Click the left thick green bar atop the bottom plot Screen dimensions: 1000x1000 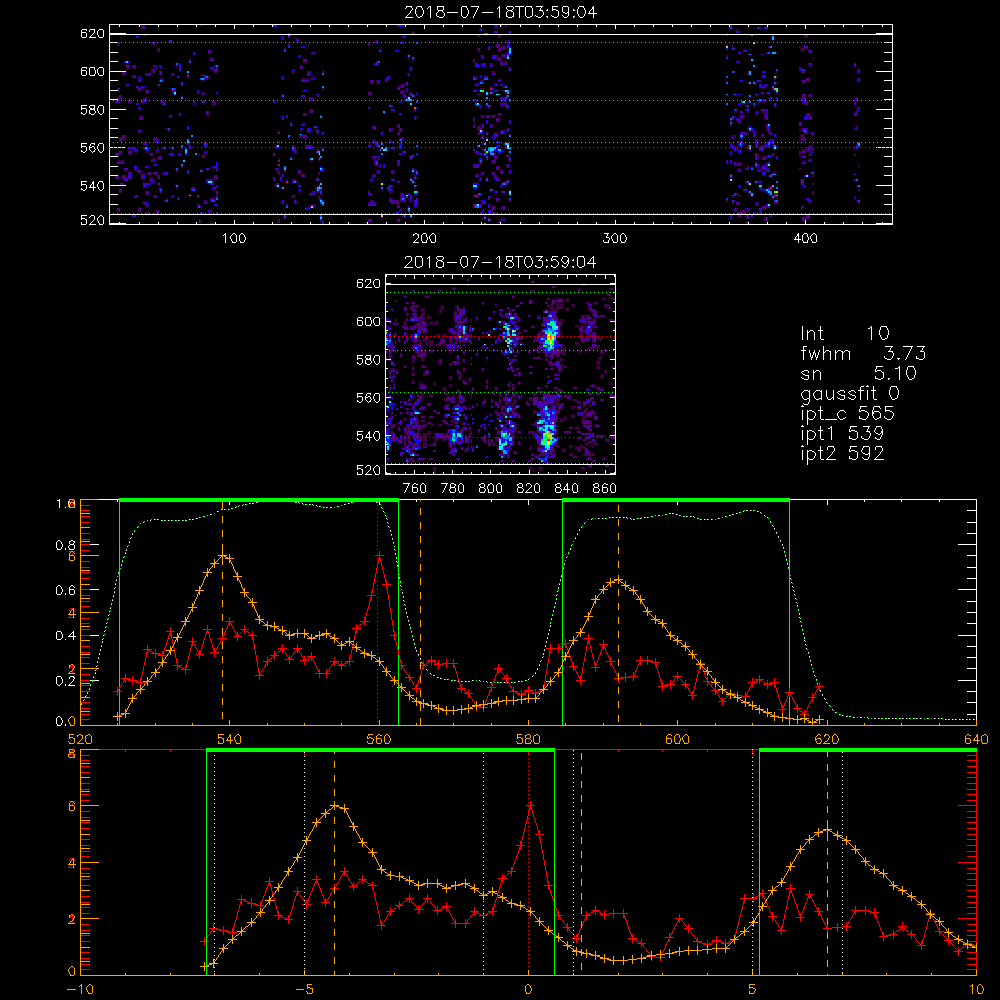(381, 750)
